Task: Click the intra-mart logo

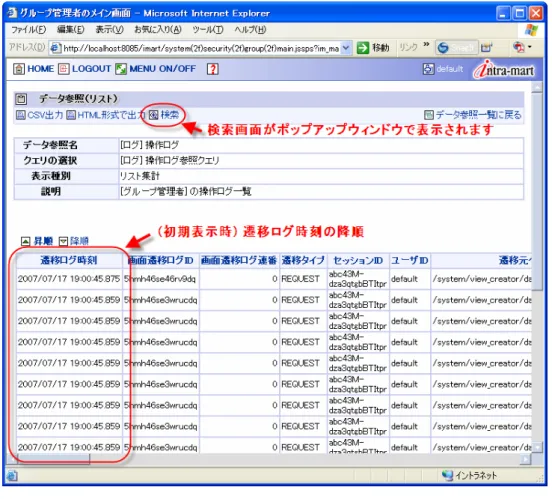Action: [504, 69]
